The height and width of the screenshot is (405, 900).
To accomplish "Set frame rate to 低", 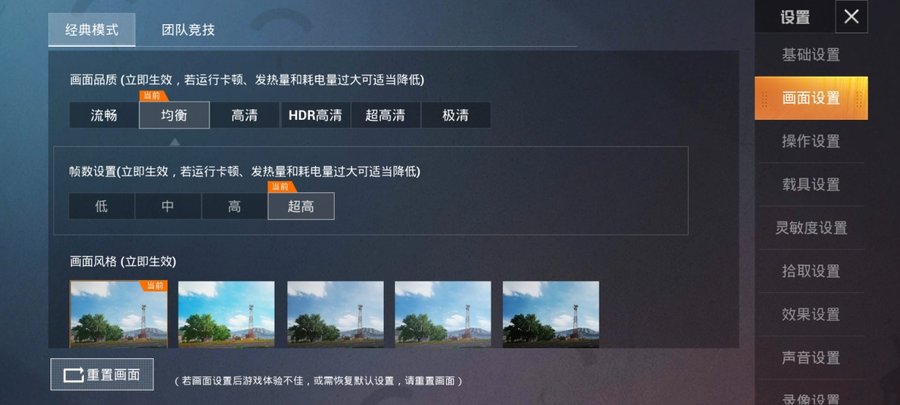I will point(102,206).
